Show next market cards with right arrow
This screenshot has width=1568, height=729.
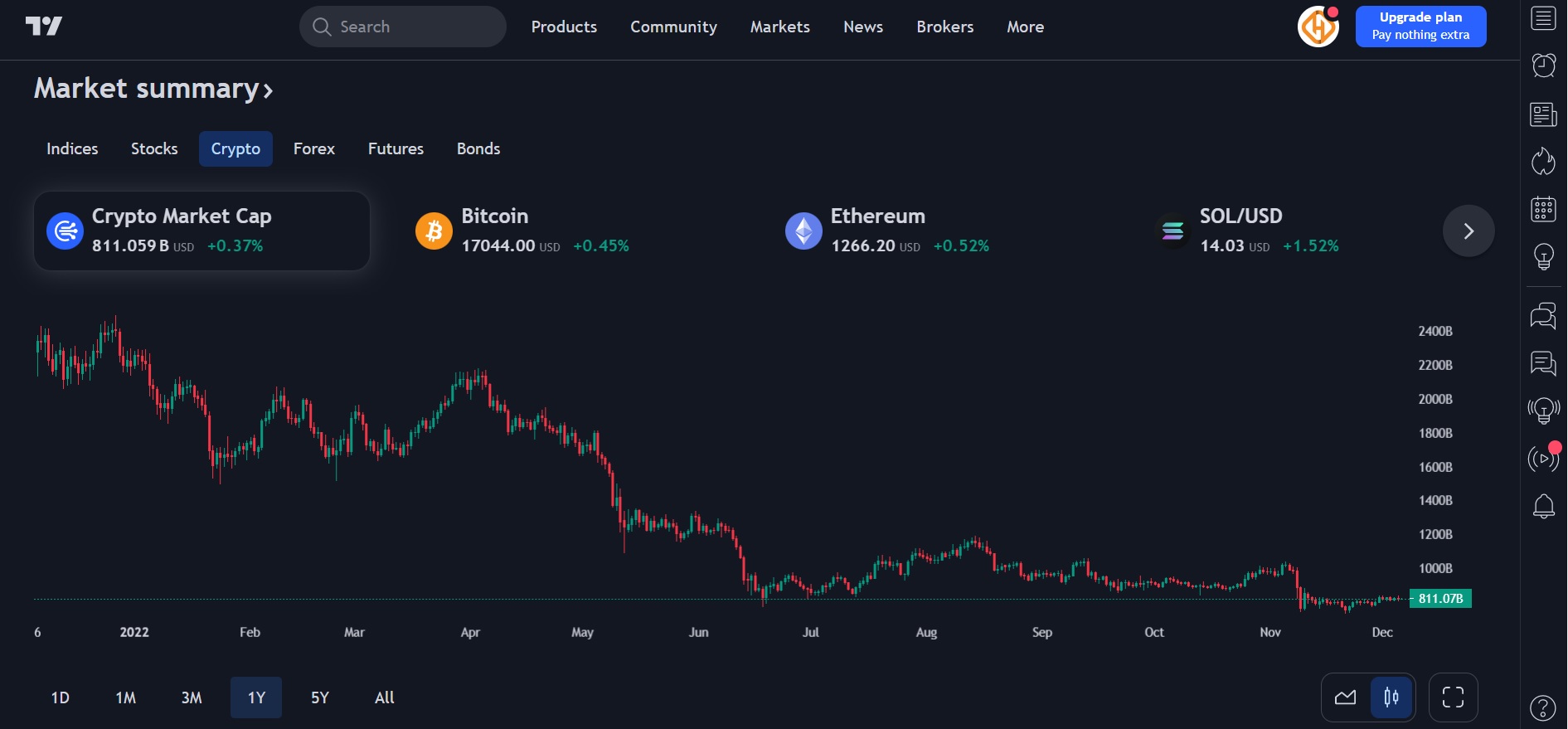tap(1468, 231)
